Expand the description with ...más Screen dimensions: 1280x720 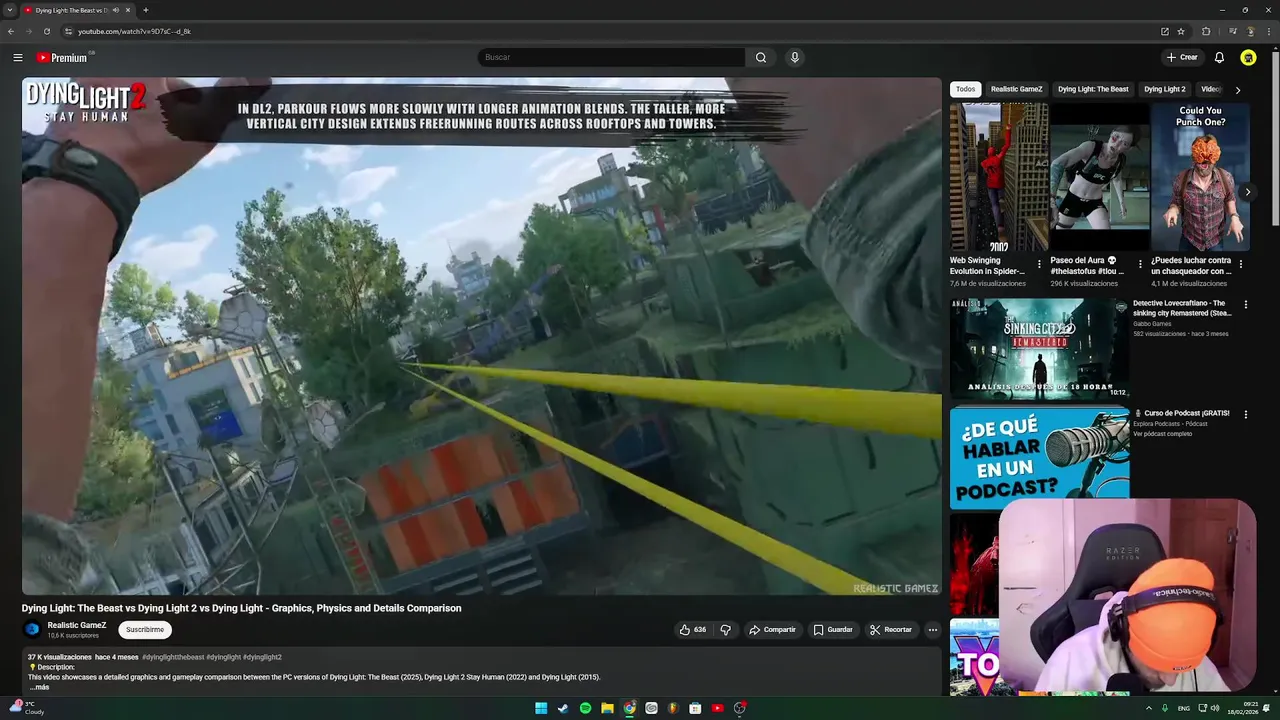tap(39, 687)
